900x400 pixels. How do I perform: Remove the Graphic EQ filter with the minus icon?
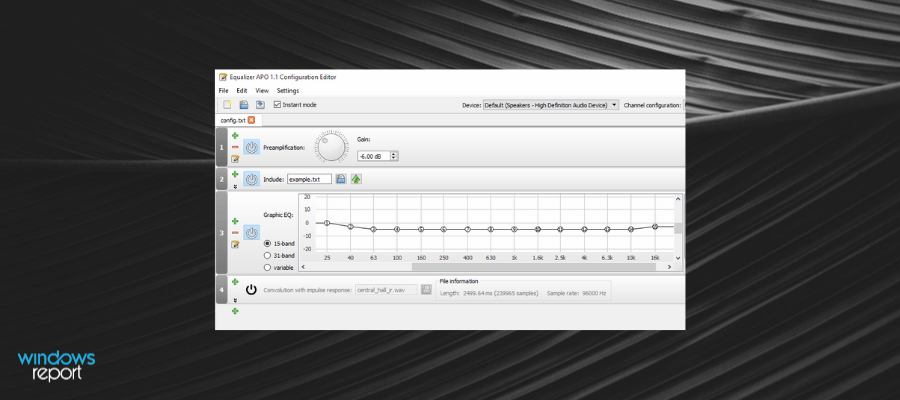click(x=235, y=232)
